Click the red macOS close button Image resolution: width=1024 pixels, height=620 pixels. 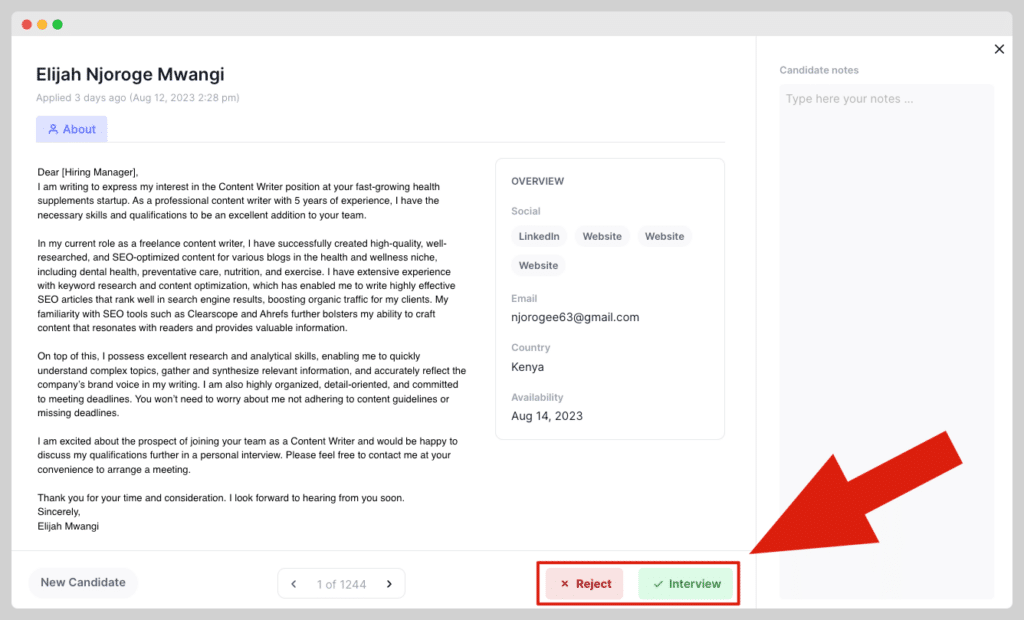(x=27, y=24)
